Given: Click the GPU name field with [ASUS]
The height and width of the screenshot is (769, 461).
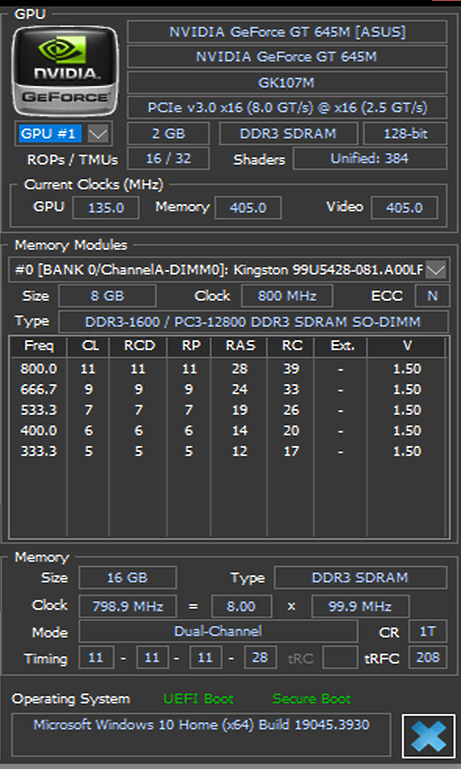Looking at the screenshot, I should [287, 32].
